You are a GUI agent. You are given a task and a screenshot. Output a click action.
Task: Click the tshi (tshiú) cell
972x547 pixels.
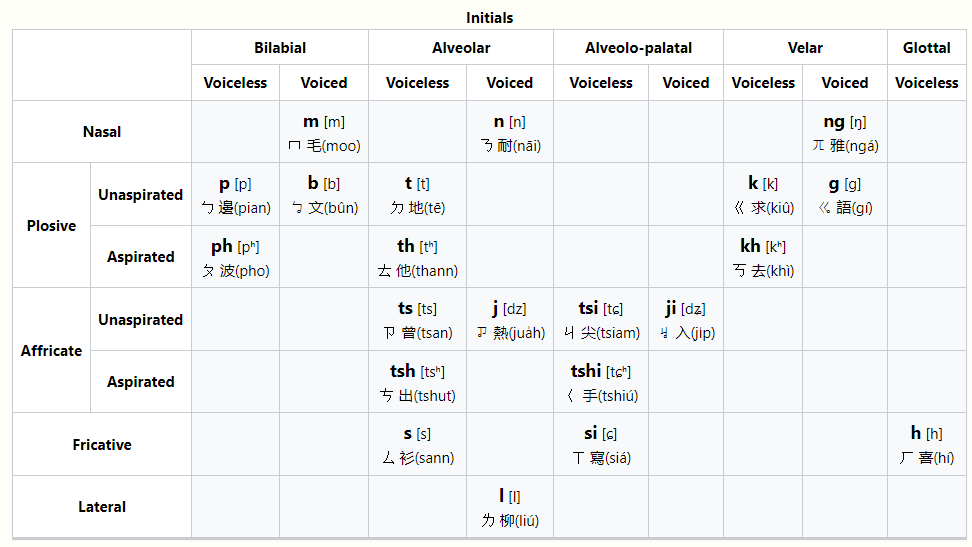click(x=600, y=382)
